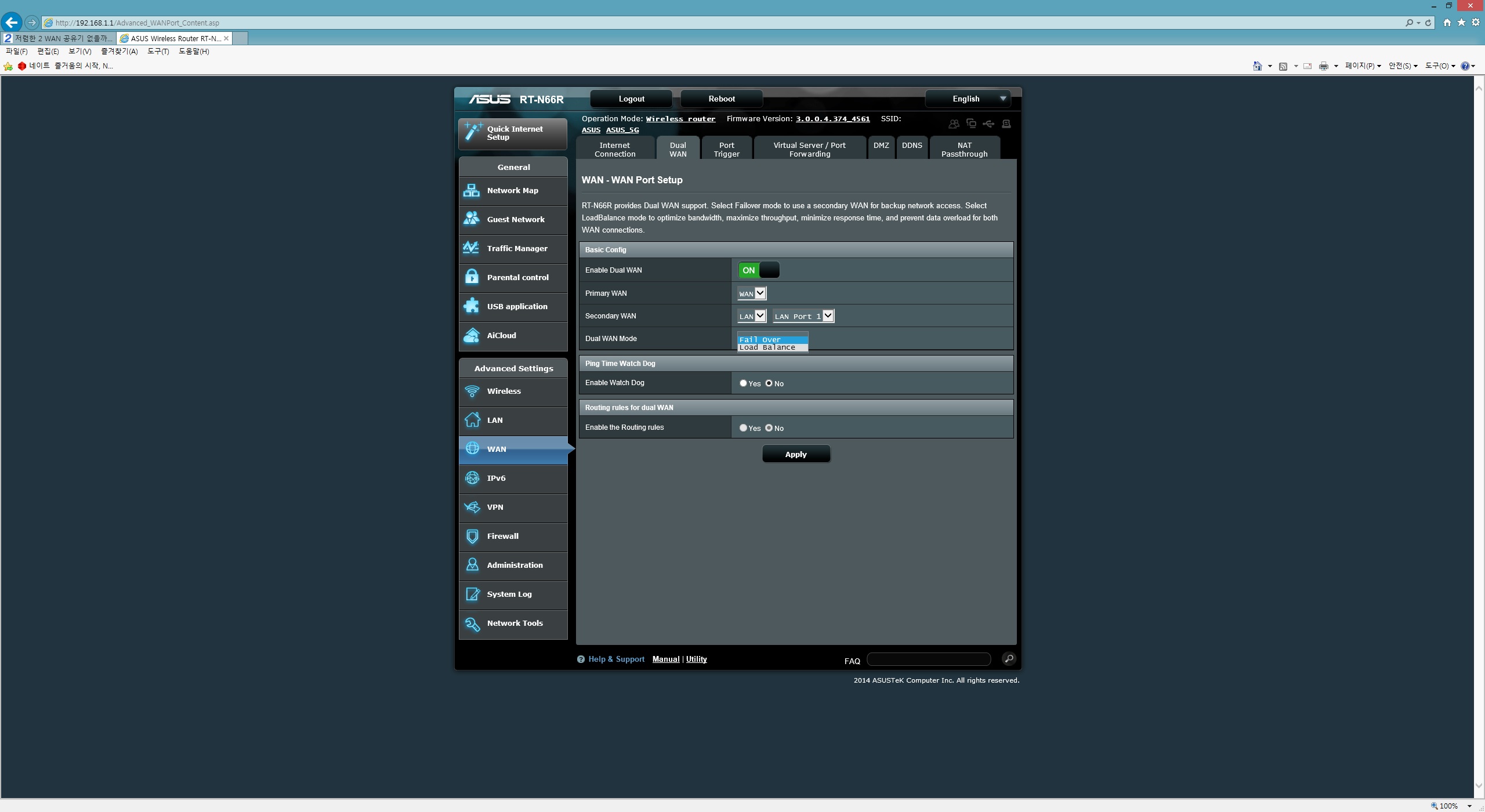Viewport: 1485px width, 812px height.
Task: Click the Reboot button
Action: pyautogui.click(x=721, y=99)
